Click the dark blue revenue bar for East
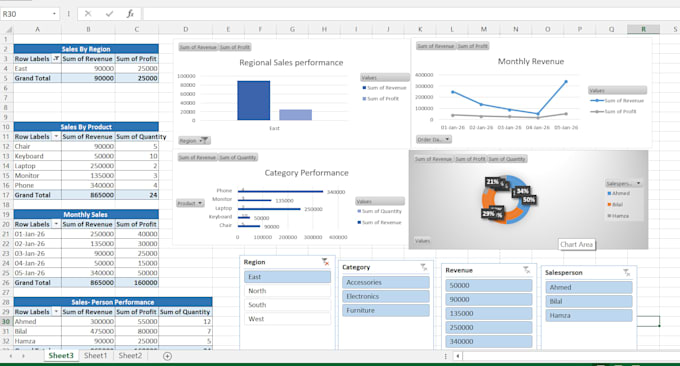 click(x=254, y=101)
